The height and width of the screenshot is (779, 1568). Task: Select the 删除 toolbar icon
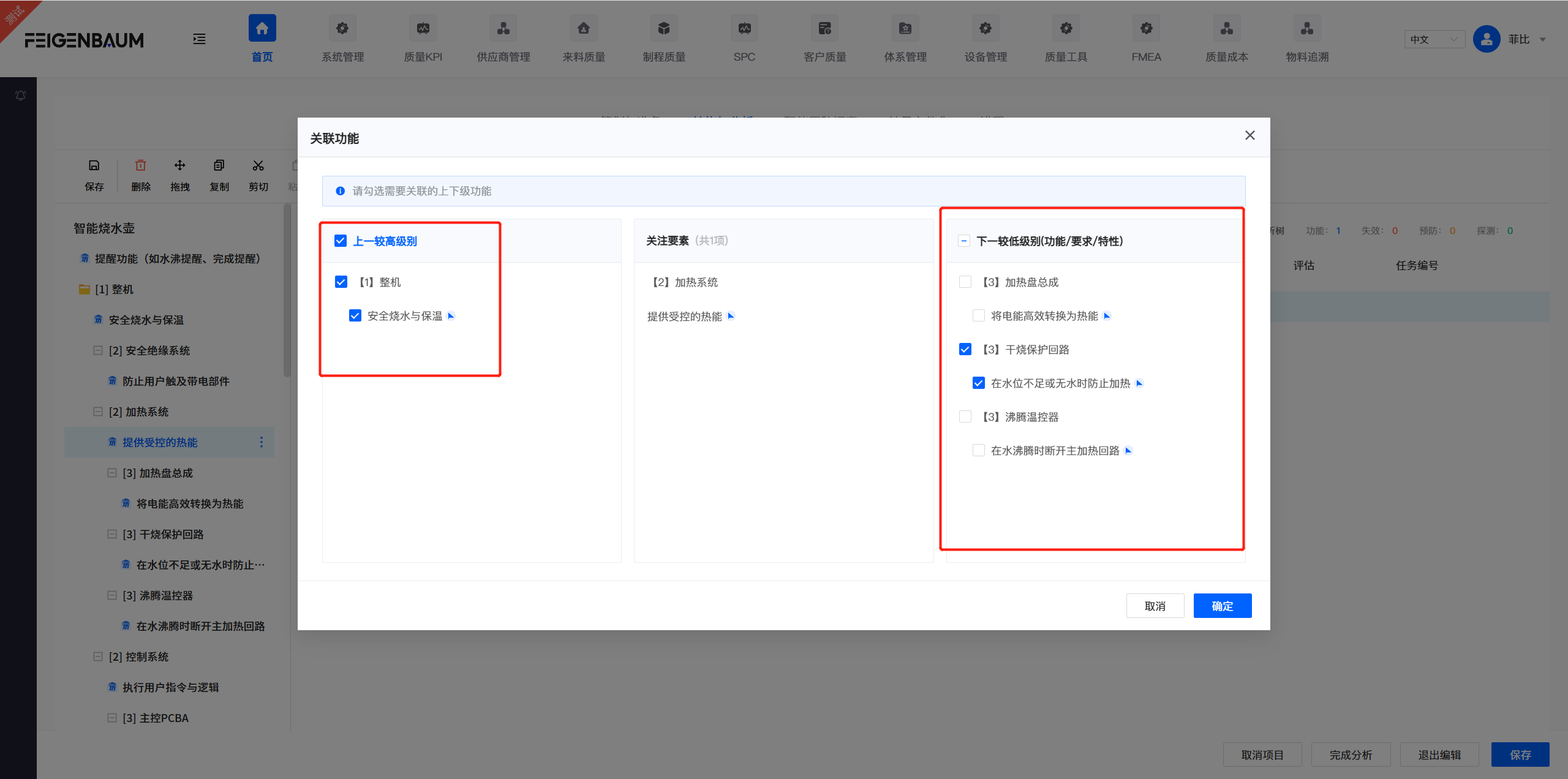tap(140, 173)
